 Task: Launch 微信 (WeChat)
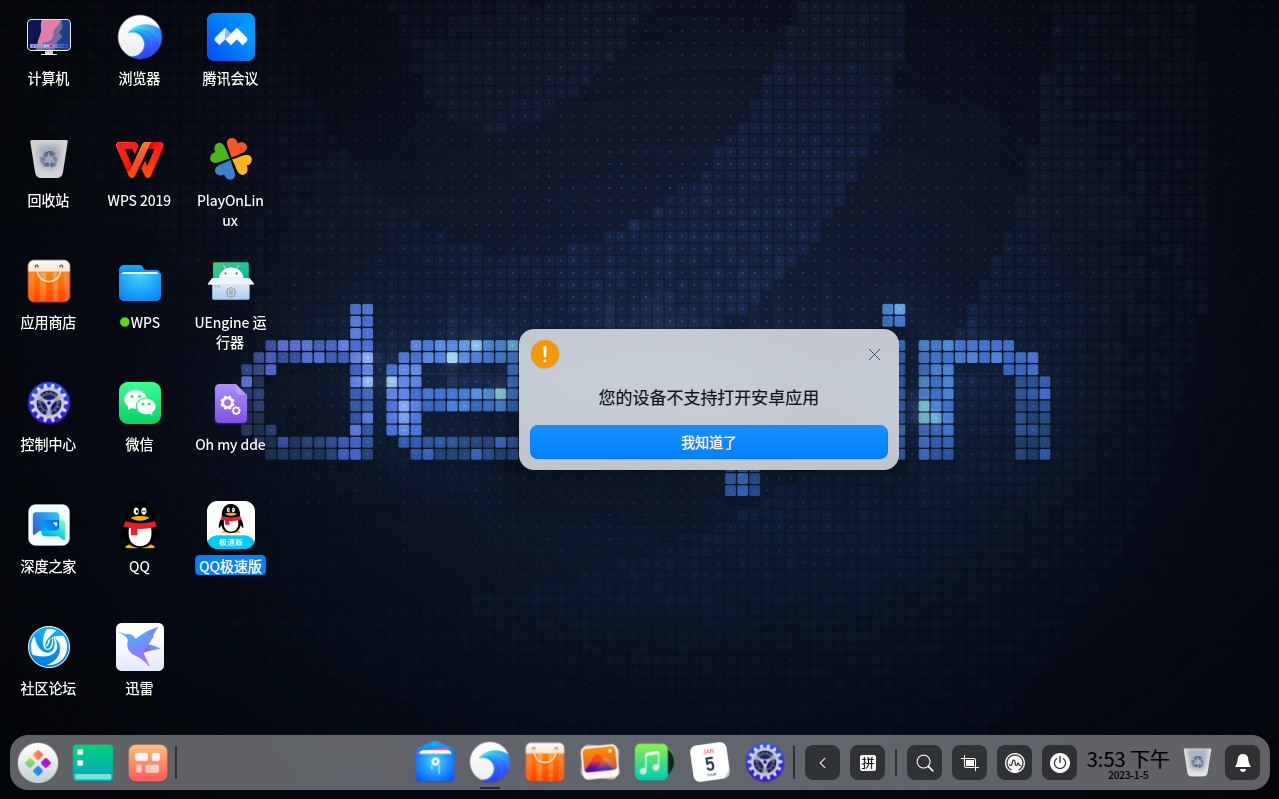pos(139,403)
